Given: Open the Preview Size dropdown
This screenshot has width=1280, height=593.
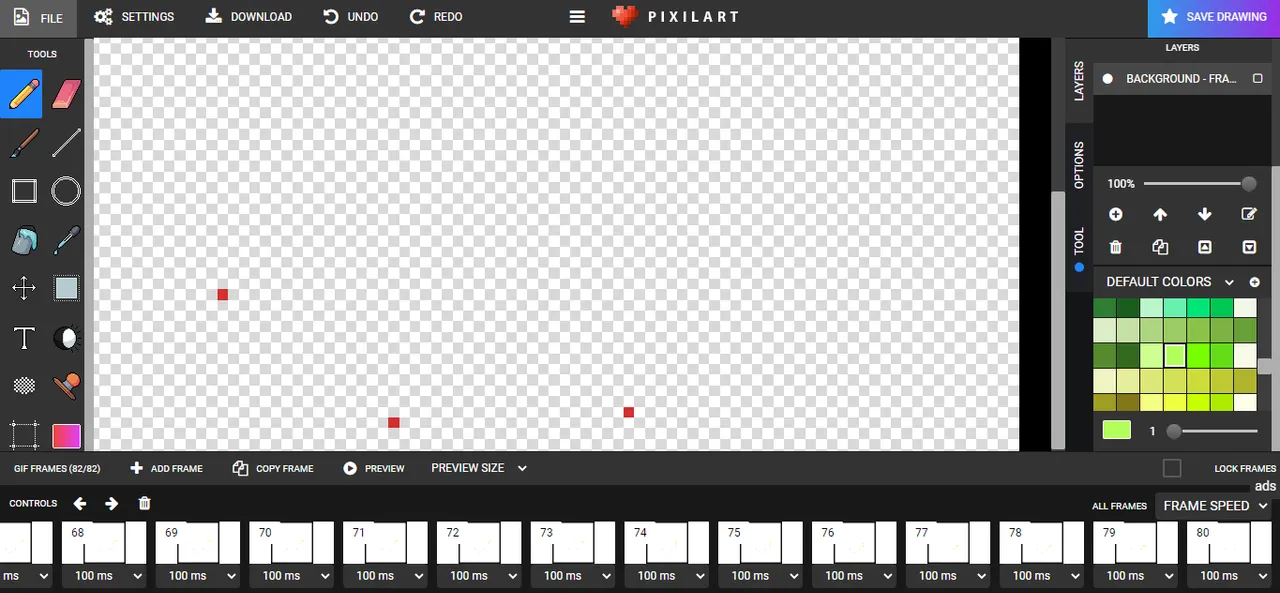Looking at the screenshot, I should (479, 468).
